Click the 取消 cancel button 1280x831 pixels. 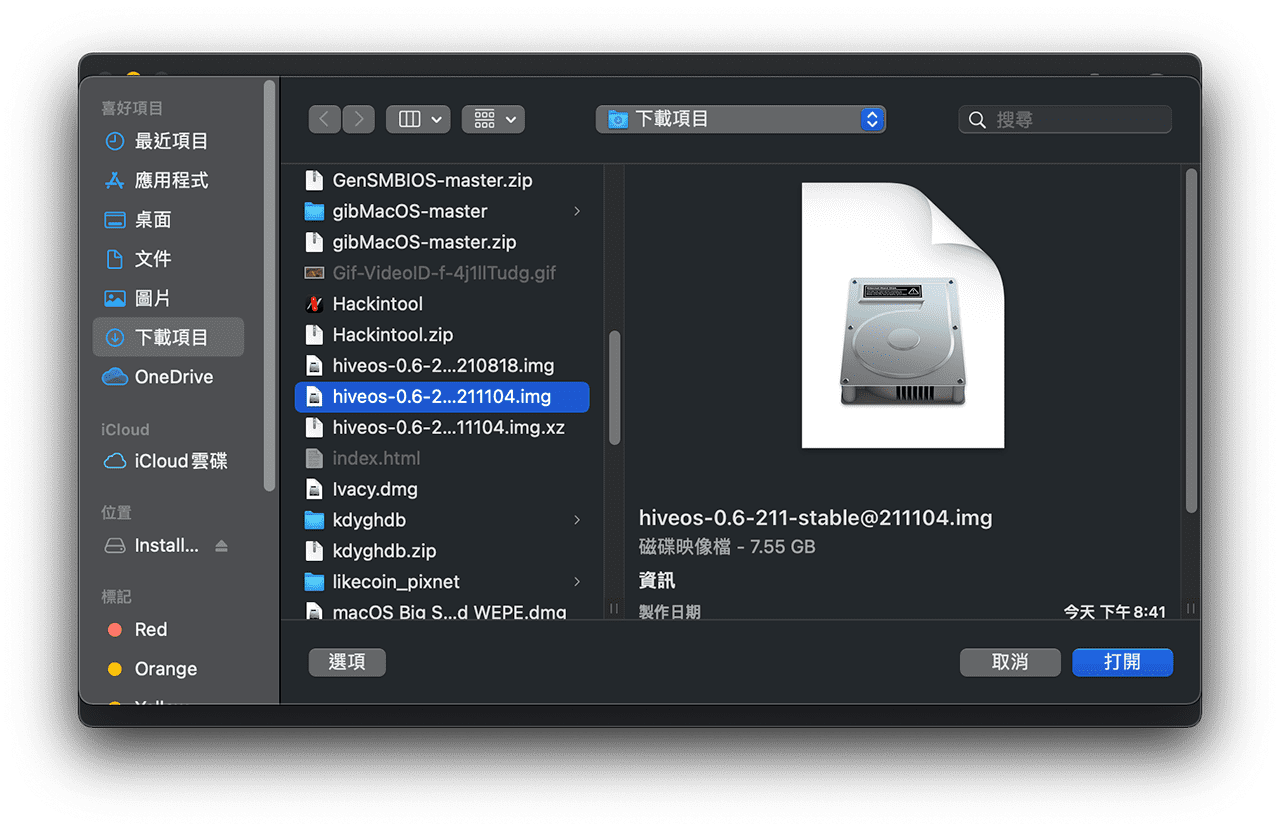point(1010,662)
